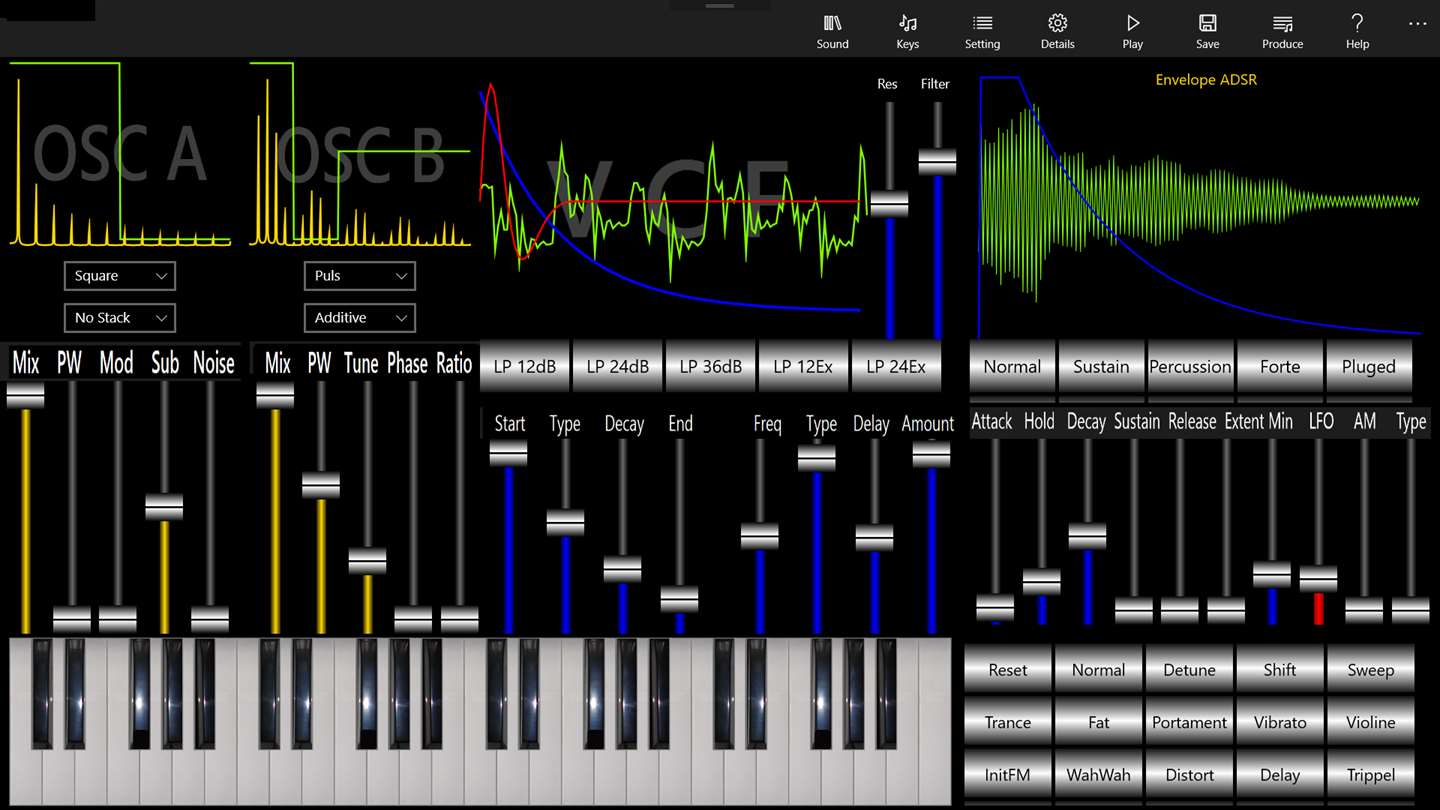
Task: Click the InitFM preset button
Action: [1008, 775]
